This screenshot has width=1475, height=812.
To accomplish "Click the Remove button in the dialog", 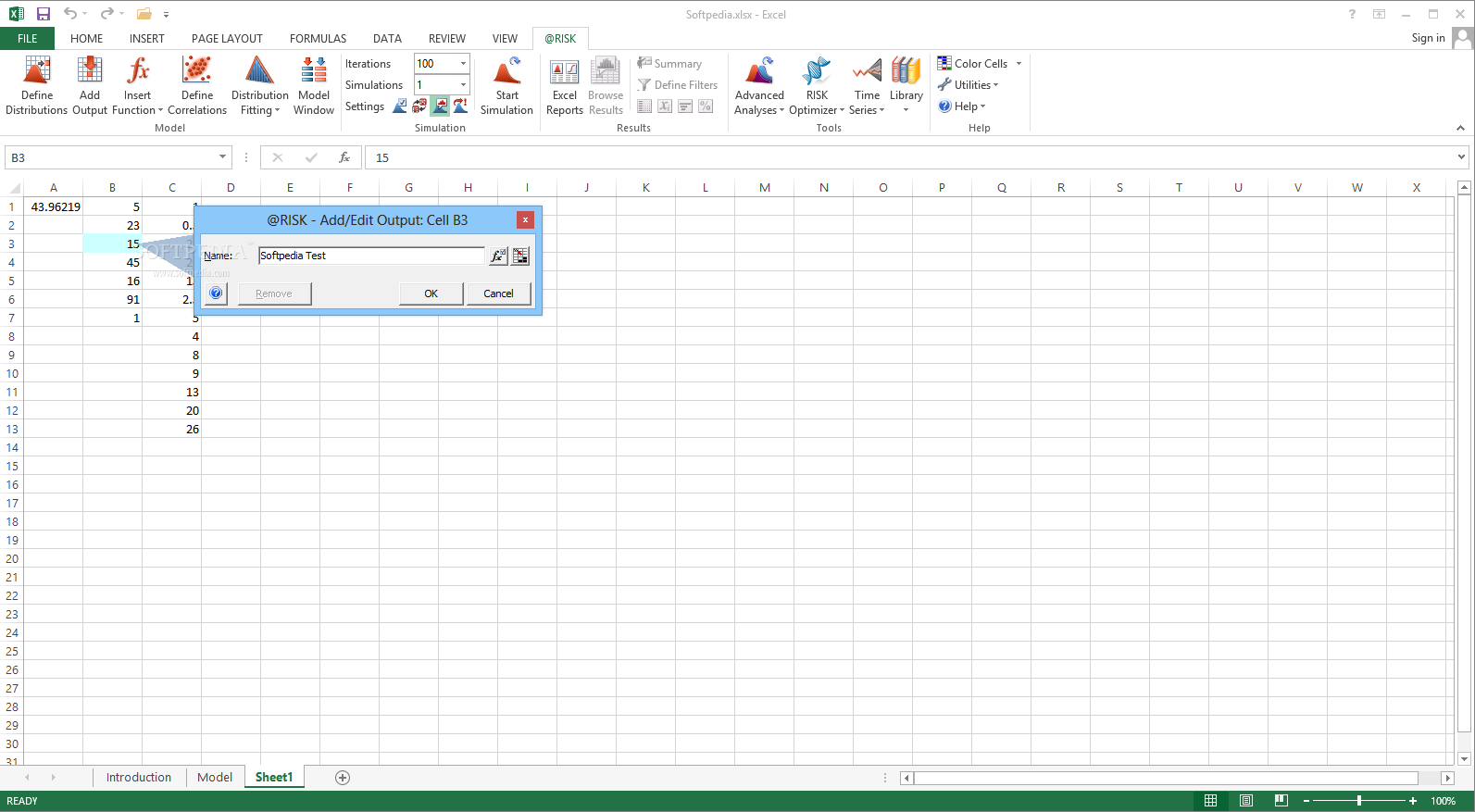I will click(274, 294).
